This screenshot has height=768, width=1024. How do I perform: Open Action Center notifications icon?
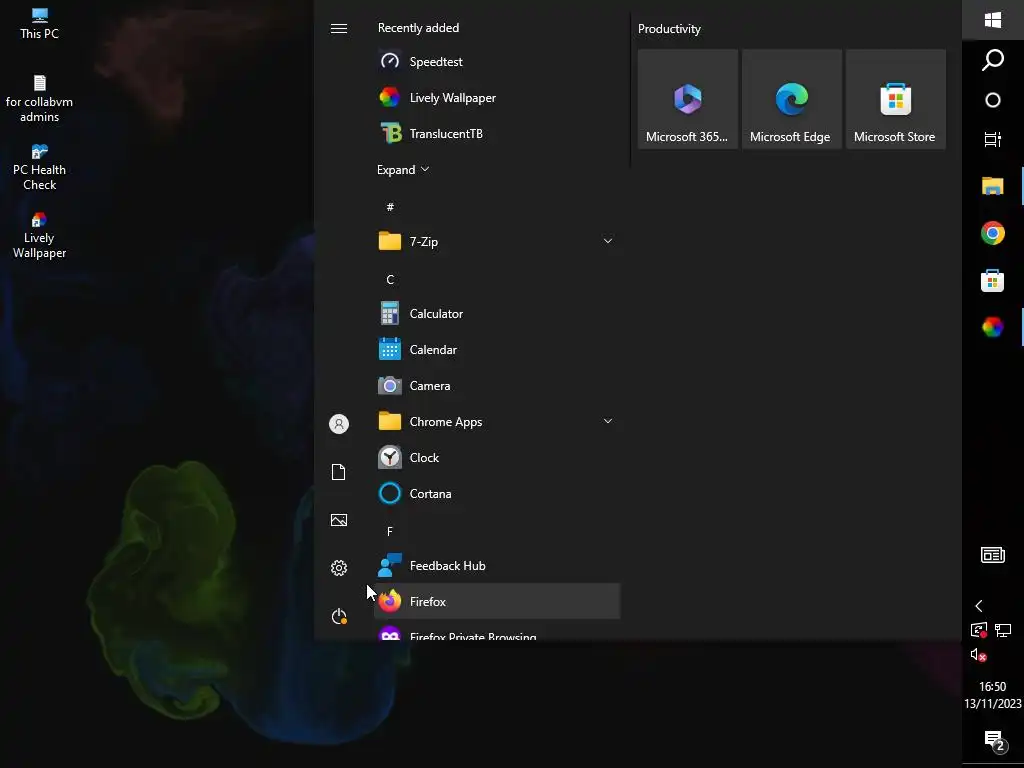coord(994,741)
